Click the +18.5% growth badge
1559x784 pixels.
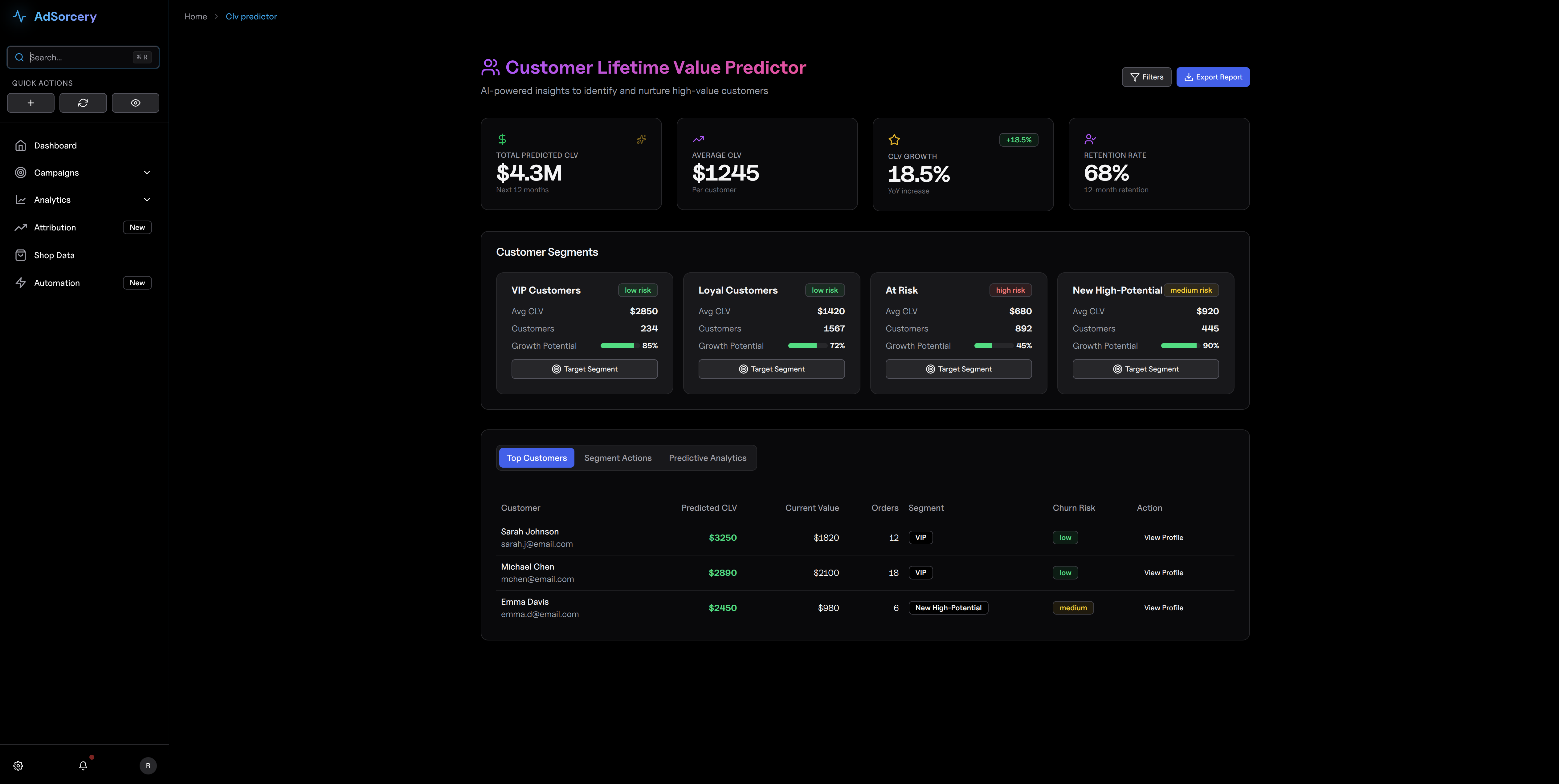point(1018,140)
